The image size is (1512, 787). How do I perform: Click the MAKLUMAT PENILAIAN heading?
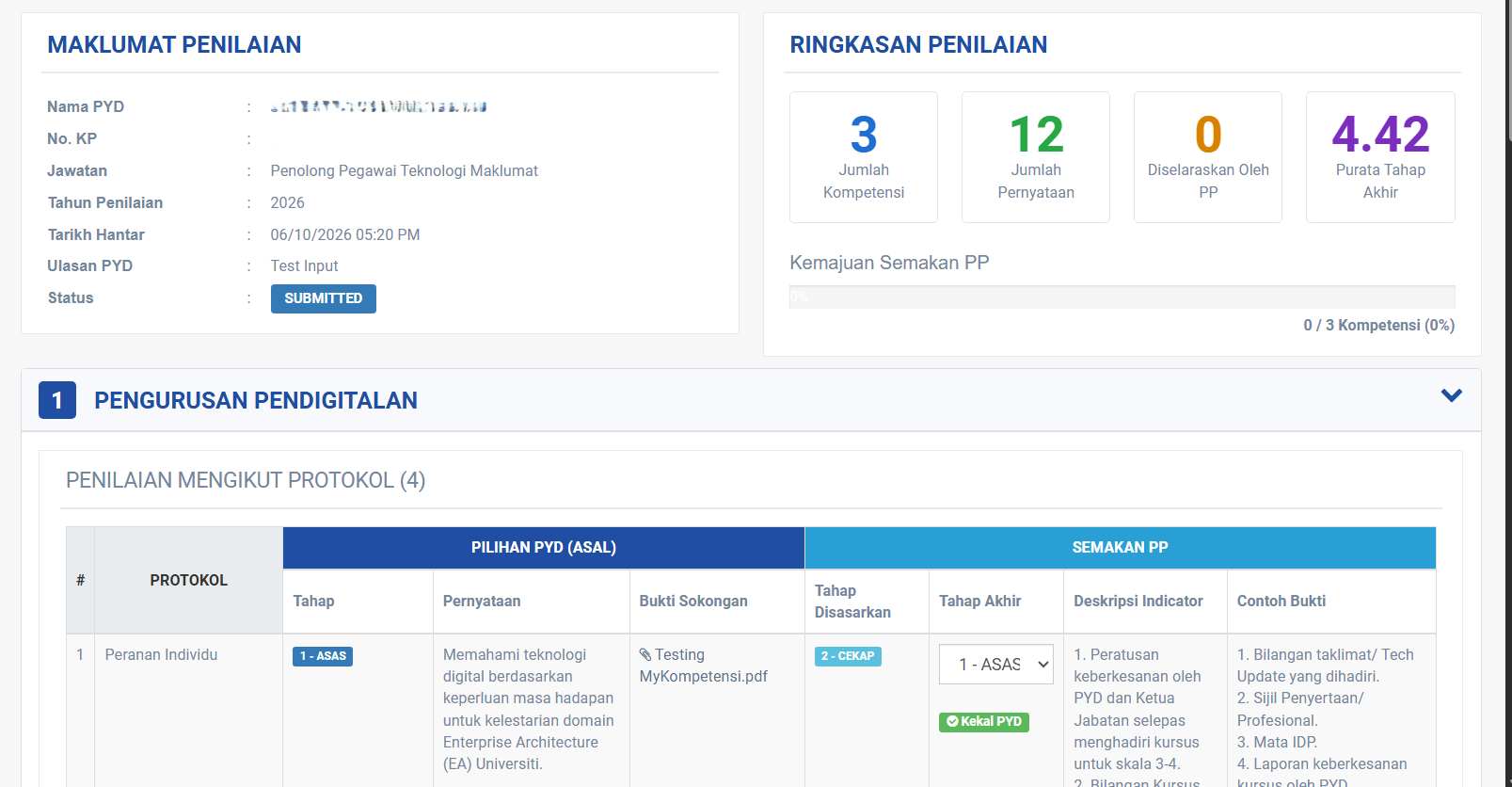(174, 44)
